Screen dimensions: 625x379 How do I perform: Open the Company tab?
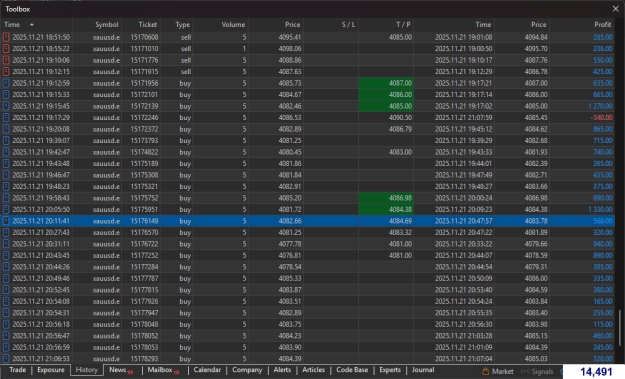click(x=247, y=370)
